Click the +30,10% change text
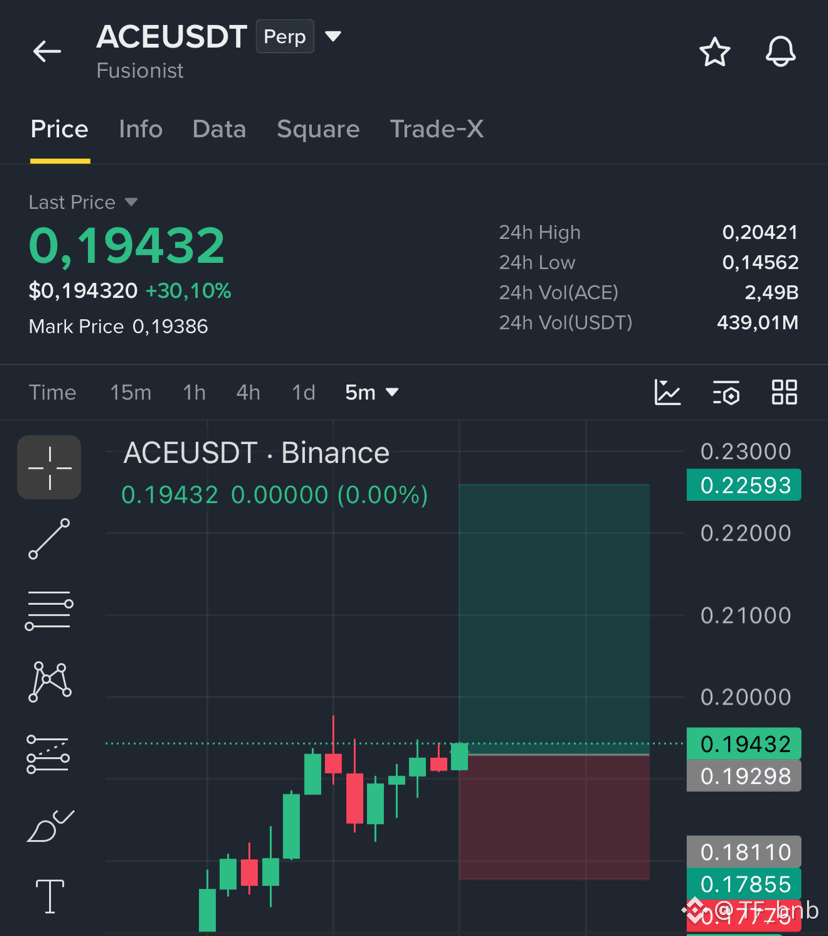Screen dimensions: 828x936 coord(188,291)
